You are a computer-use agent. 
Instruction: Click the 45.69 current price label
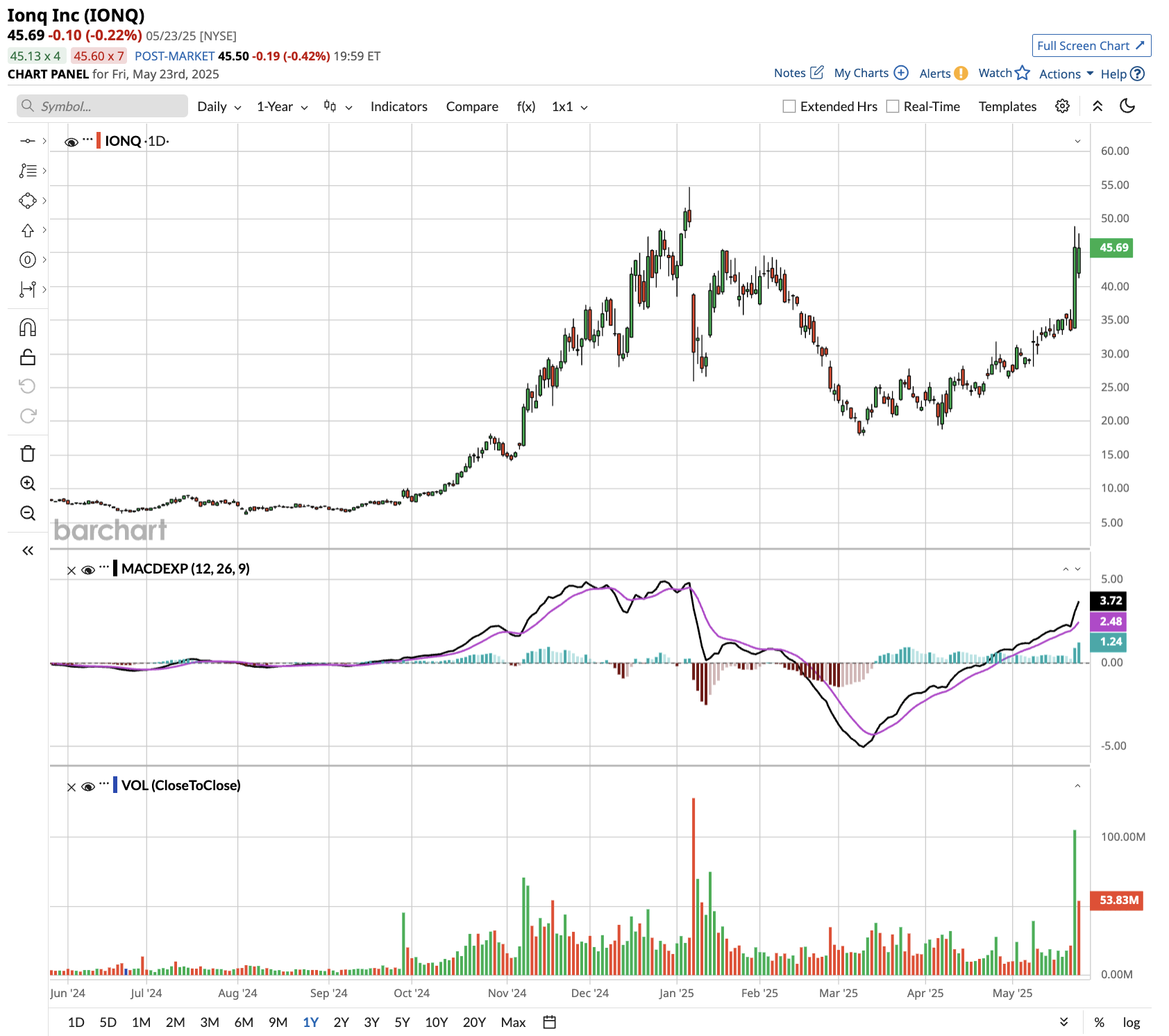(1113, 247)
